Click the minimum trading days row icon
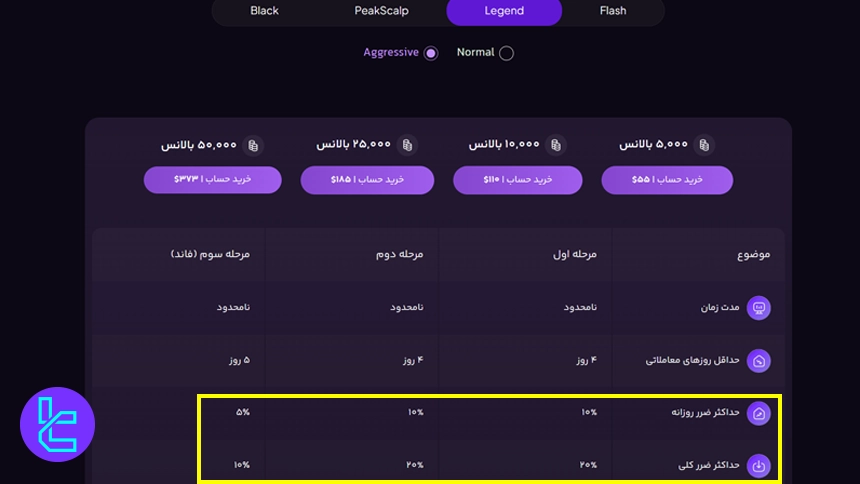Screen dimensions: 860x484 (759, 360)
